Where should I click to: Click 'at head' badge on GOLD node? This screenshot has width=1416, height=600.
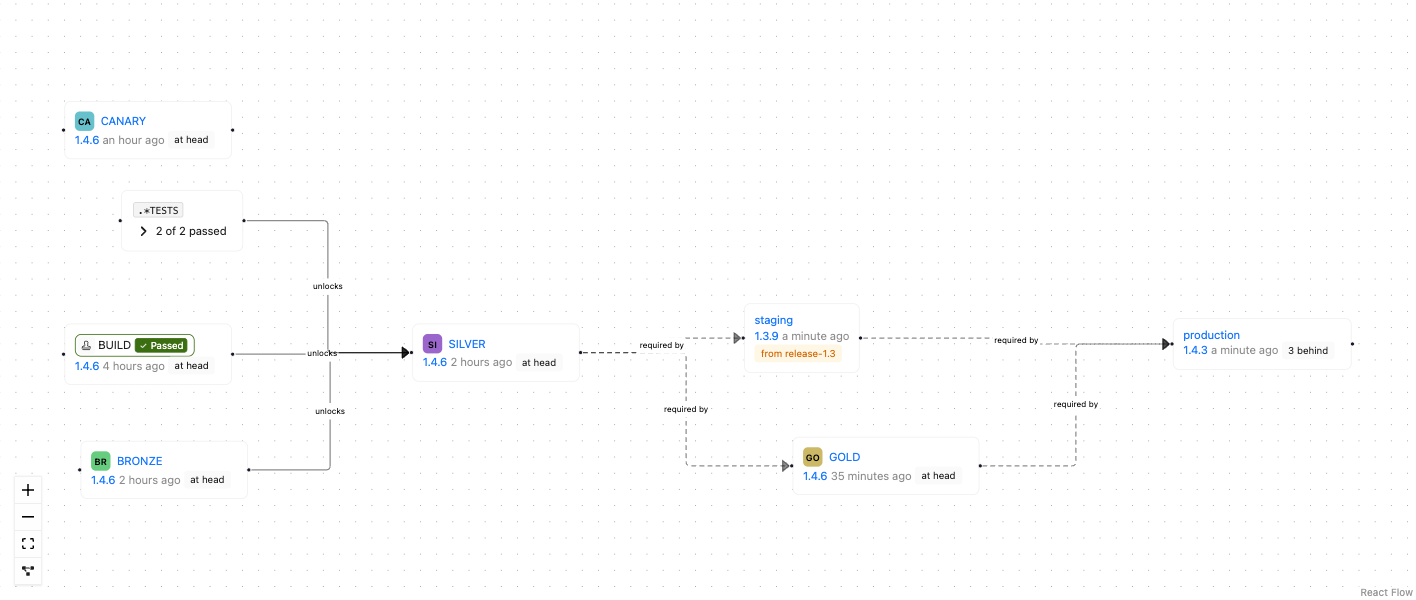pos(938,476)
